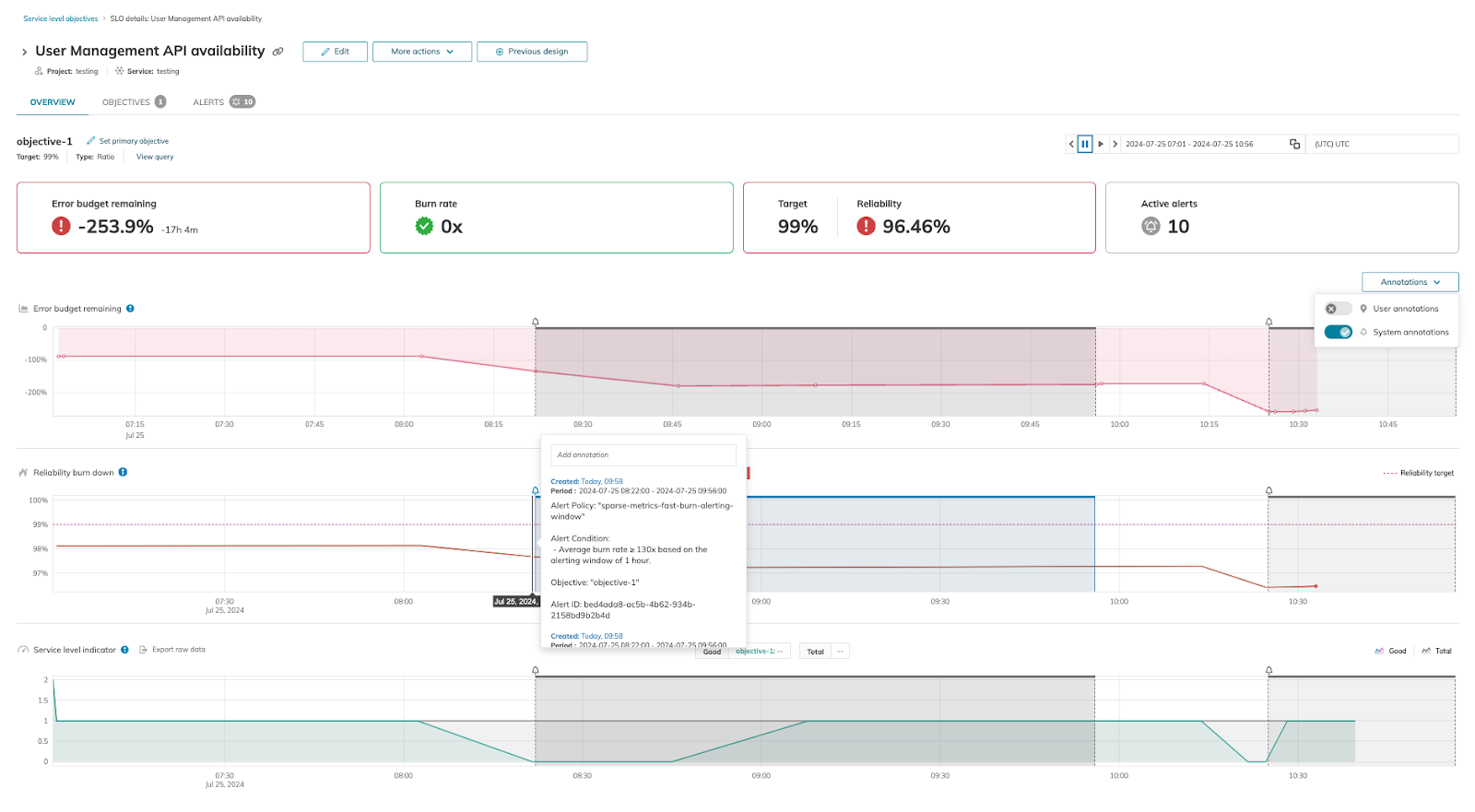Click the Error budget remaining -253.9% card
Viewport: 1475px width, 812px height.
[x=194, y=218]
